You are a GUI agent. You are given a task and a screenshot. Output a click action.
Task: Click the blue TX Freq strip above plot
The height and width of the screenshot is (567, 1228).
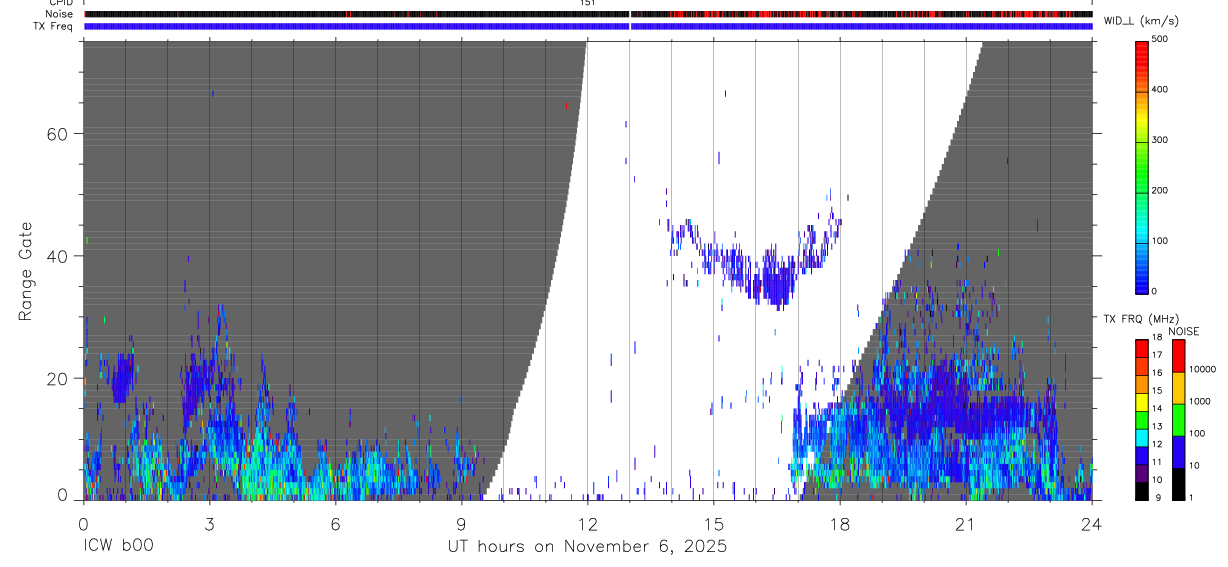588,26
